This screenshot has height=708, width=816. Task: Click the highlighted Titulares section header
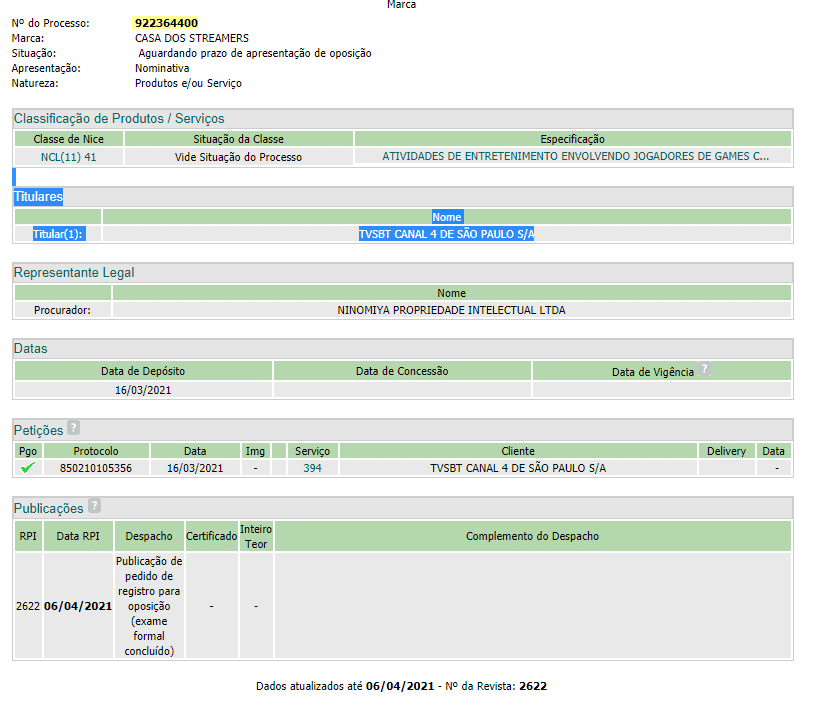pyautogui.click(x=38, y=197)
